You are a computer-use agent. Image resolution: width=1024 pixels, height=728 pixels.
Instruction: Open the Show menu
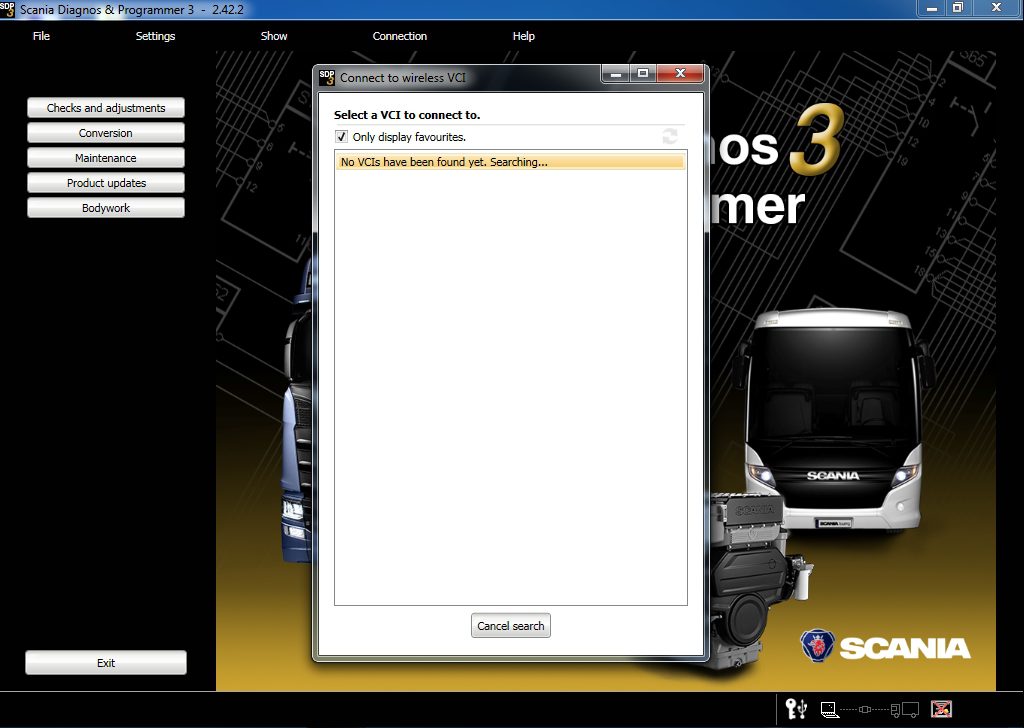pyautogui.click(x=273, y=36)
